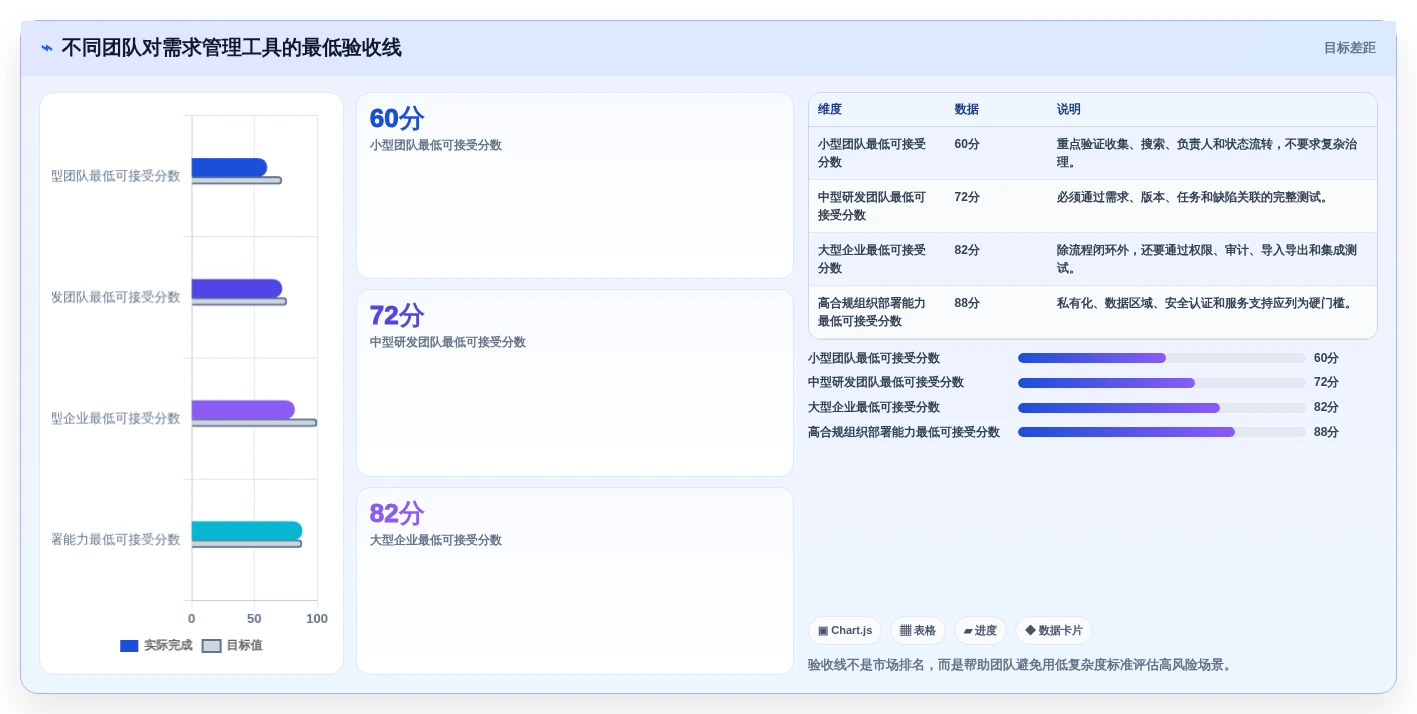Click the 大型企业 progress bar at 82分
This screenshot has height=714, width=1417.
1162,408
